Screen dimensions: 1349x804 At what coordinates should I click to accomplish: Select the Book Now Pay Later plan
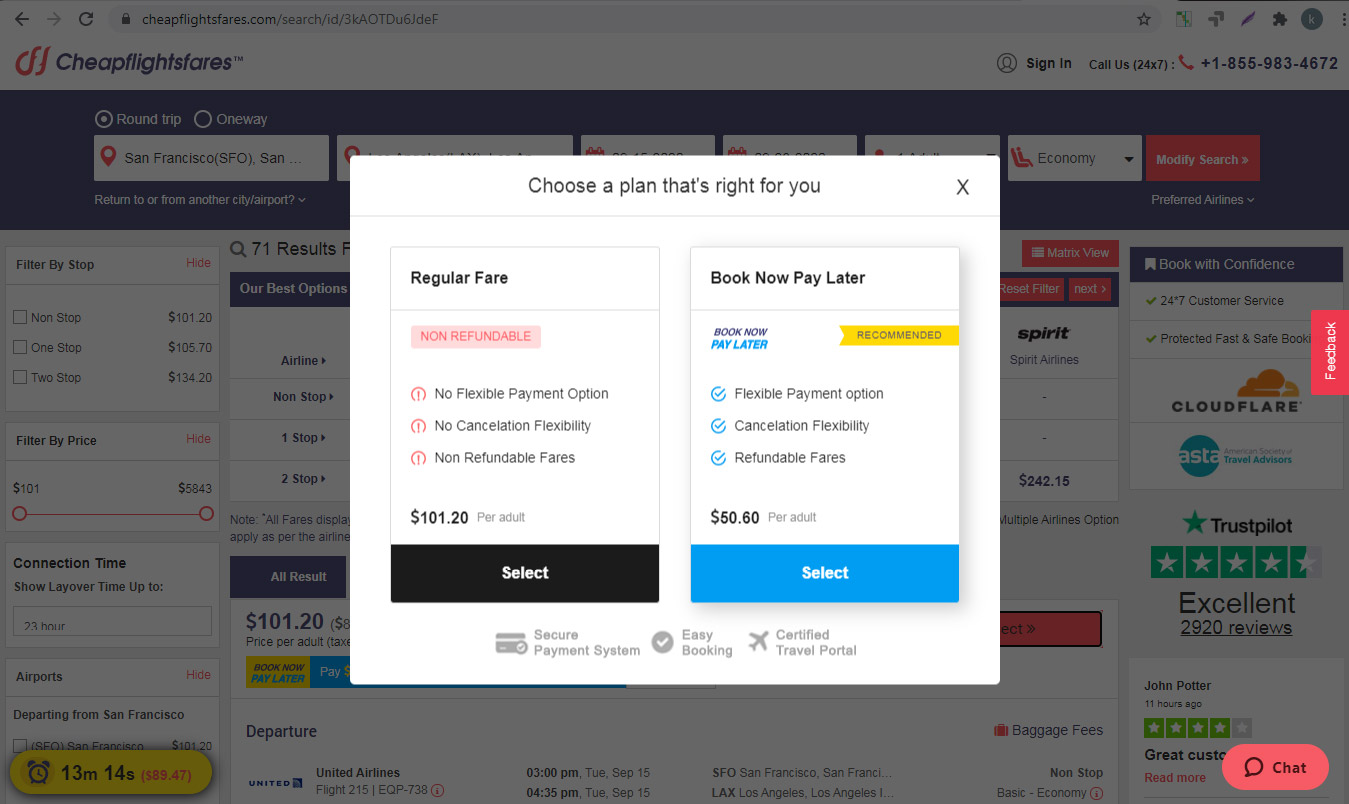pos(825,573)
